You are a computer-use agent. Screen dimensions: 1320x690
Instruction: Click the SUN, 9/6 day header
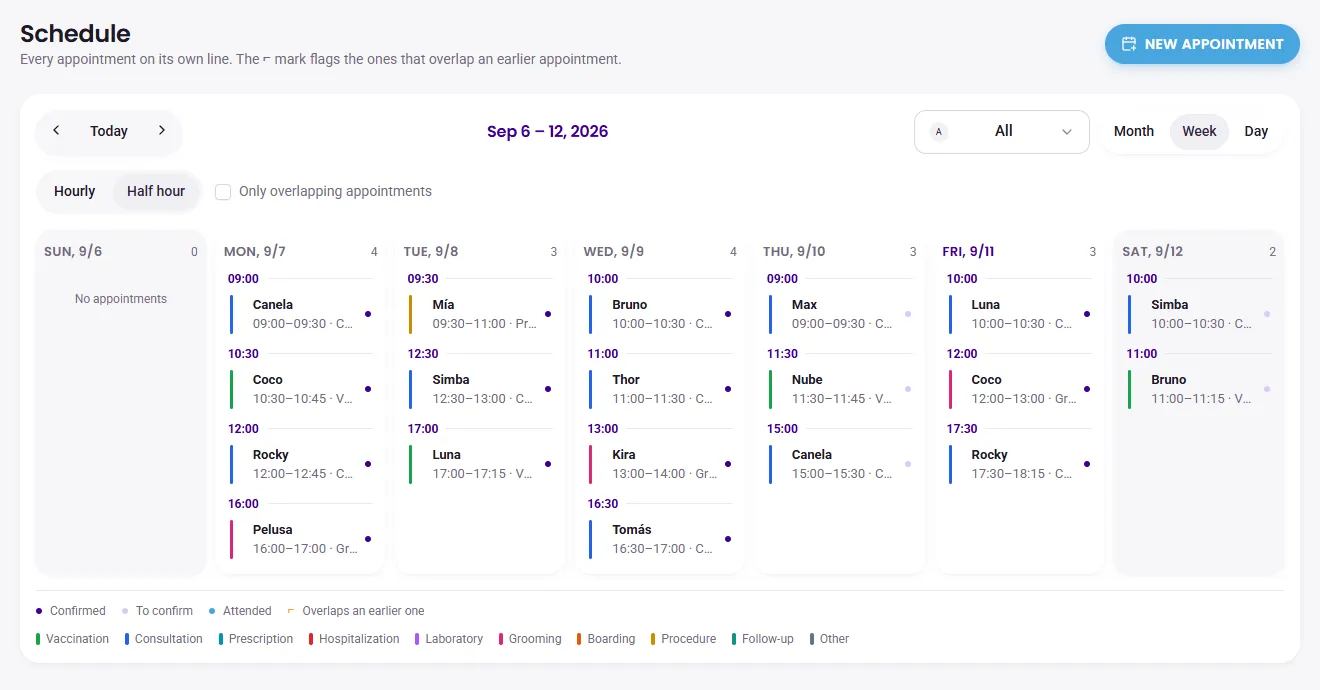pyautogui.click(x=73, y=252)
